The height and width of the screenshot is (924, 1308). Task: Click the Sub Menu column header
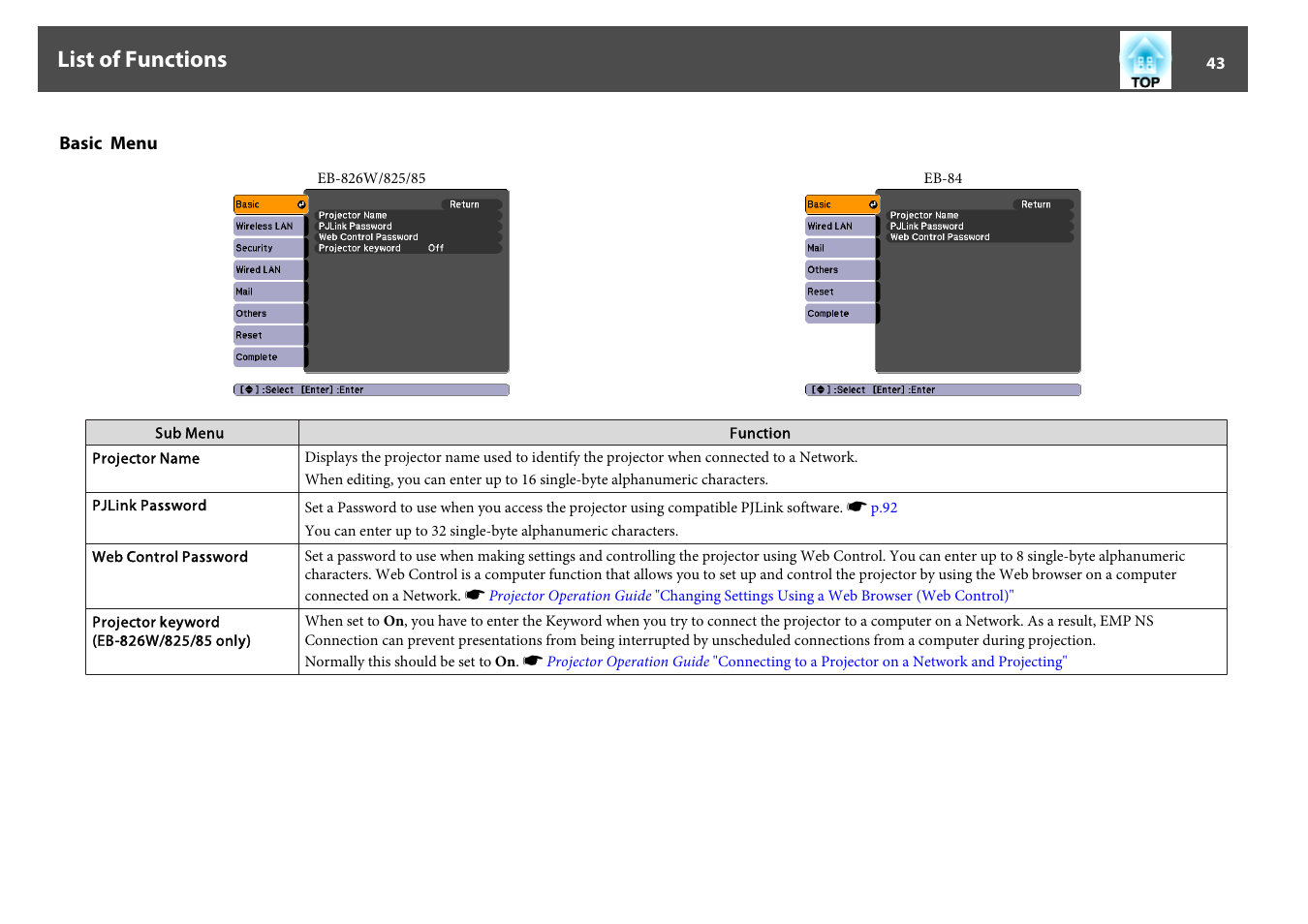[192, 433]
